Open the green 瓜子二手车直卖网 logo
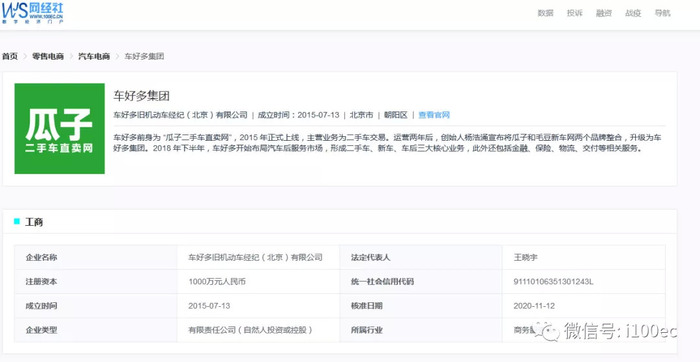 [x=60, y=129]
